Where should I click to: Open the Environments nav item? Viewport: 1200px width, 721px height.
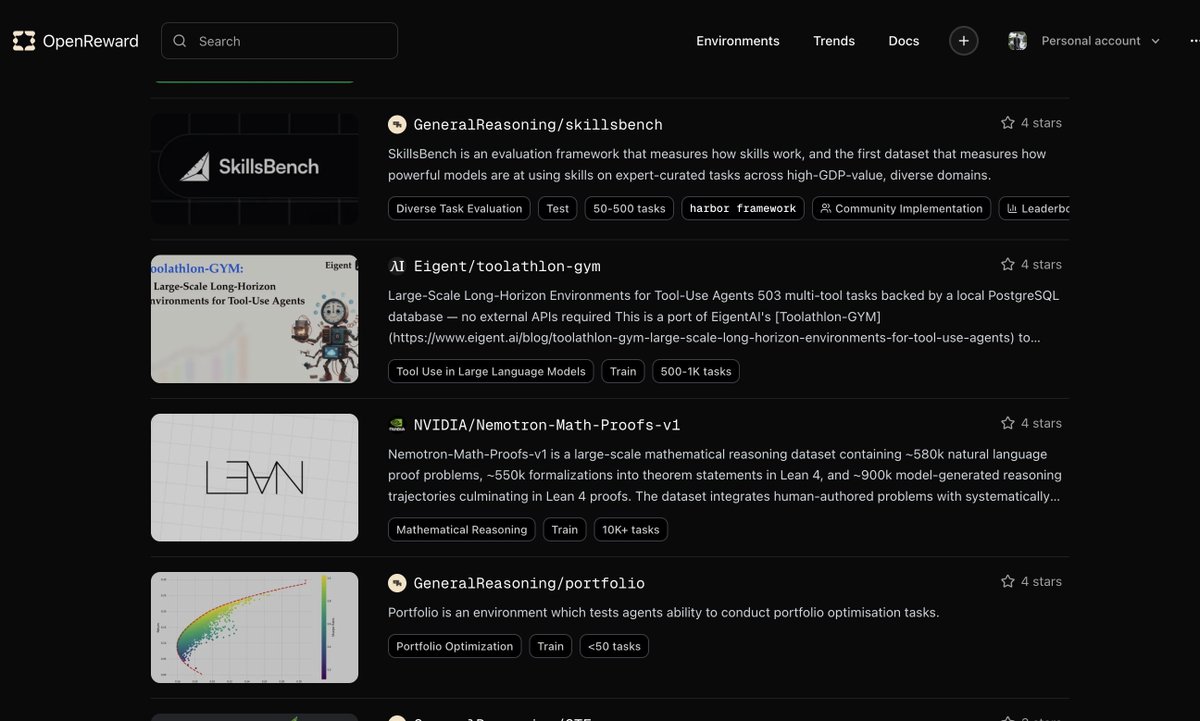(738, 41)
